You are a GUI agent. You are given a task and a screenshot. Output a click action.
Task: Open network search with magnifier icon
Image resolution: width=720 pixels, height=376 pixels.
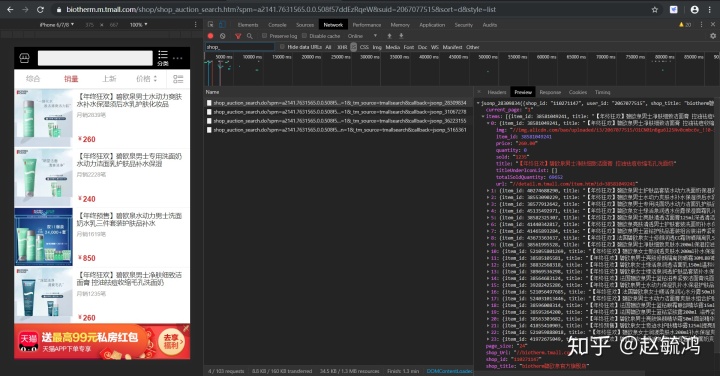click(249, 36)
